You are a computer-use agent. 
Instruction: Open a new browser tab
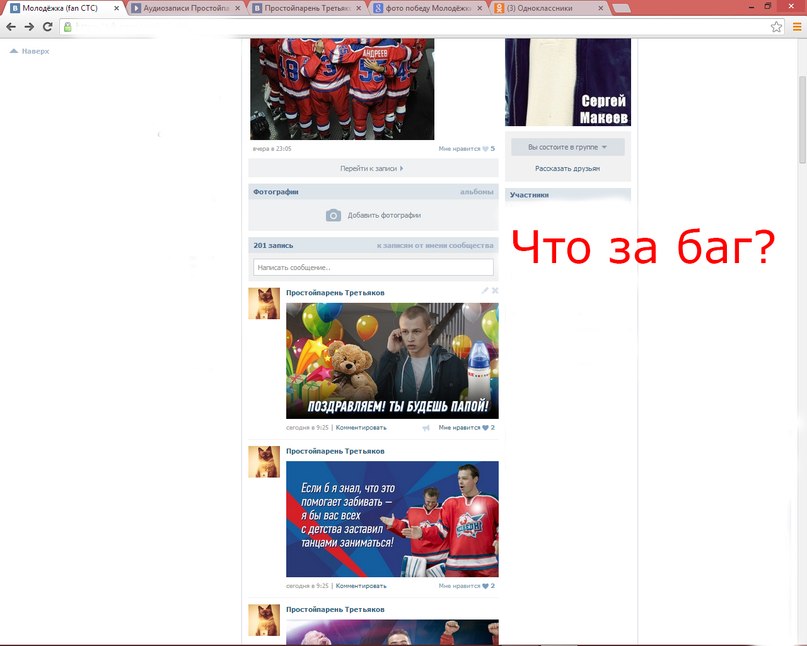pos(622,8)
